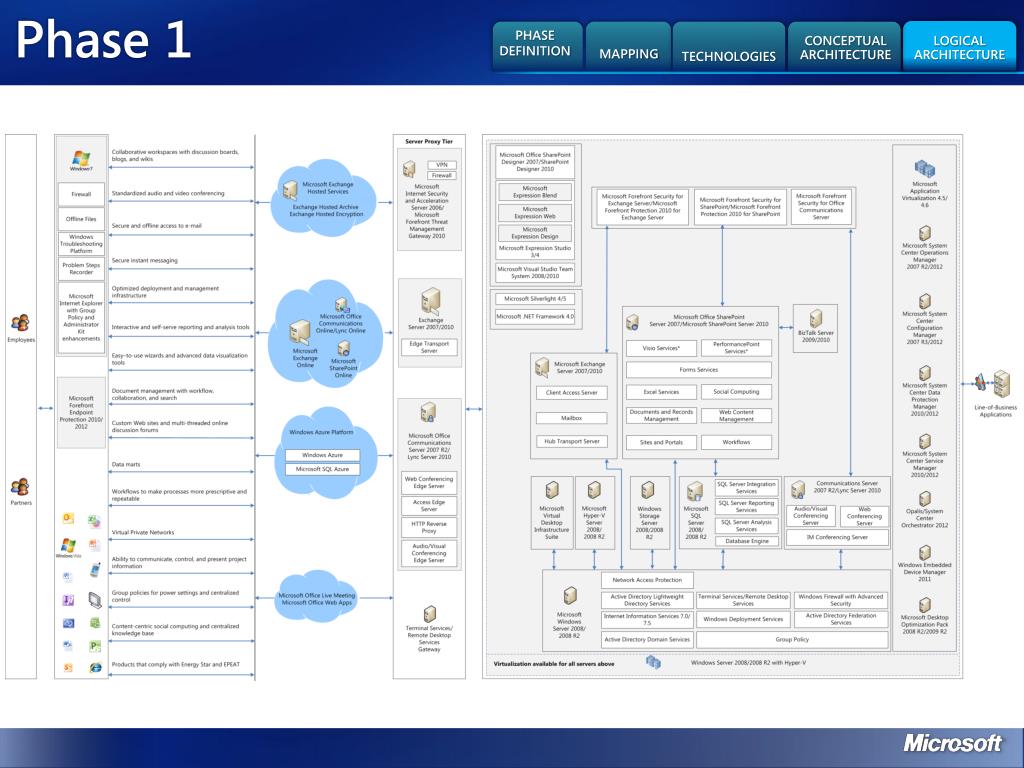Click the Virtual Desktop Infrastructure Suite icon
Image resolution: width=1024 pixels, height=768 pixels.
[x=552, y=491]
